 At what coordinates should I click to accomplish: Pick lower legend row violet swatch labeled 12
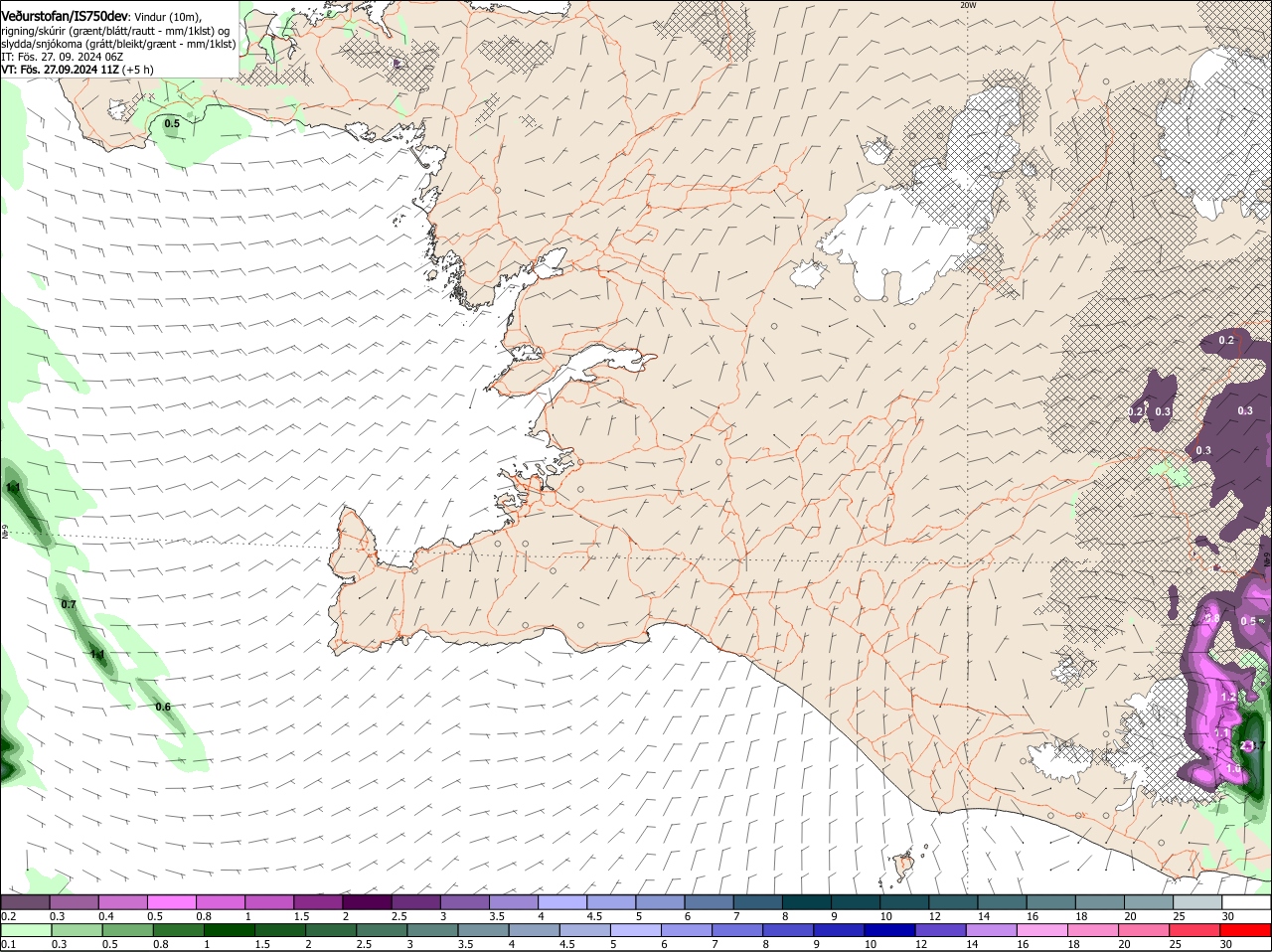coord(941,930)
